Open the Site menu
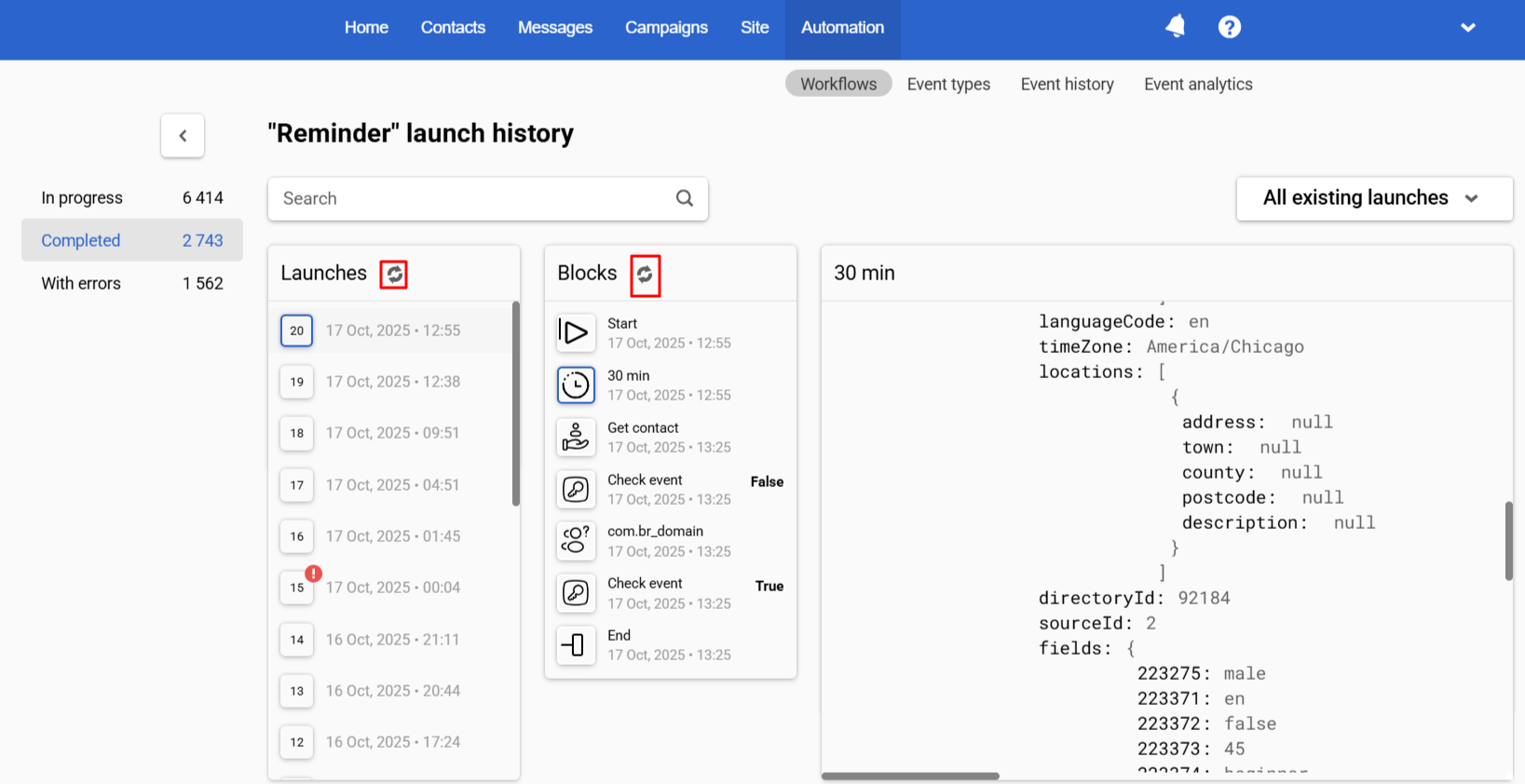1525x784 pixels. [x=755, y=28]
